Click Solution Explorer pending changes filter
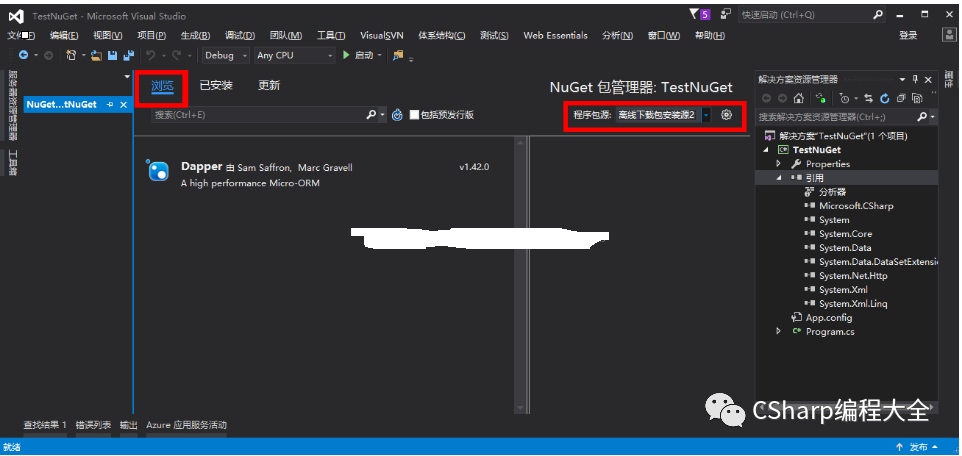962x456 pixels. (844, 98)
